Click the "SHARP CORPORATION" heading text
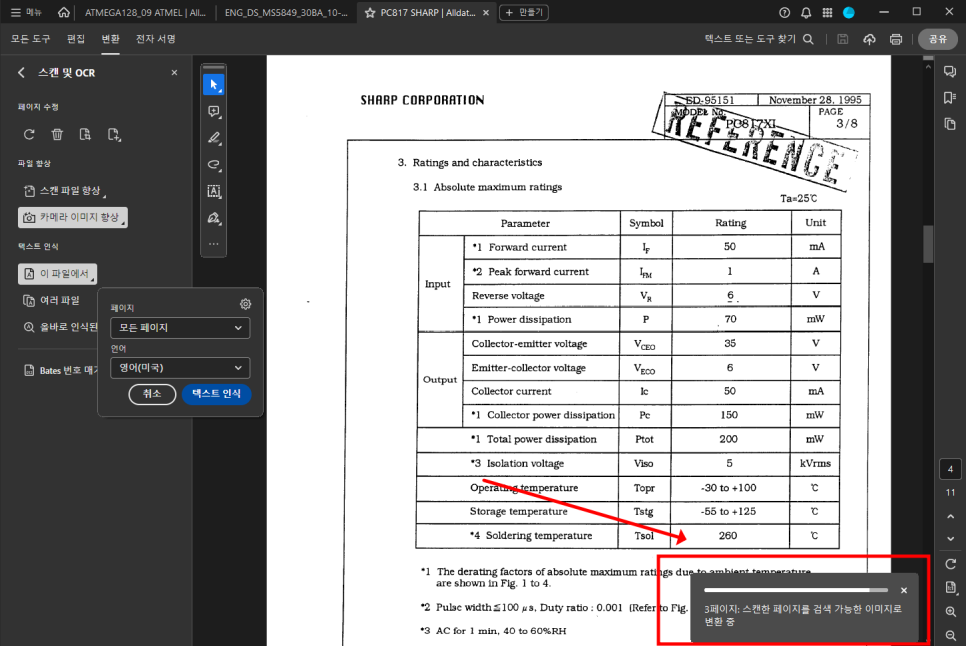 (x=423, y=100)
